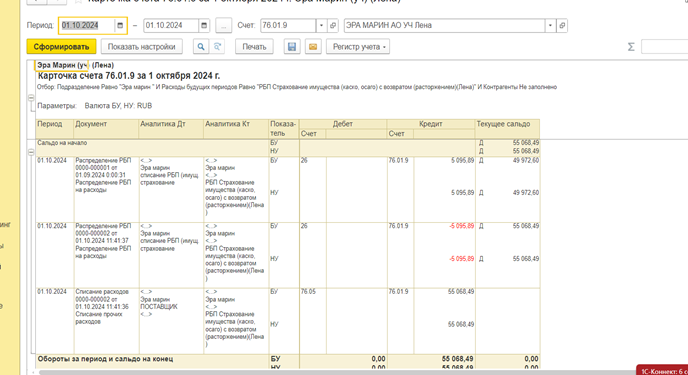Click Показать настройки button
Viewport: 688px width, 375px height.
(142, 46)
